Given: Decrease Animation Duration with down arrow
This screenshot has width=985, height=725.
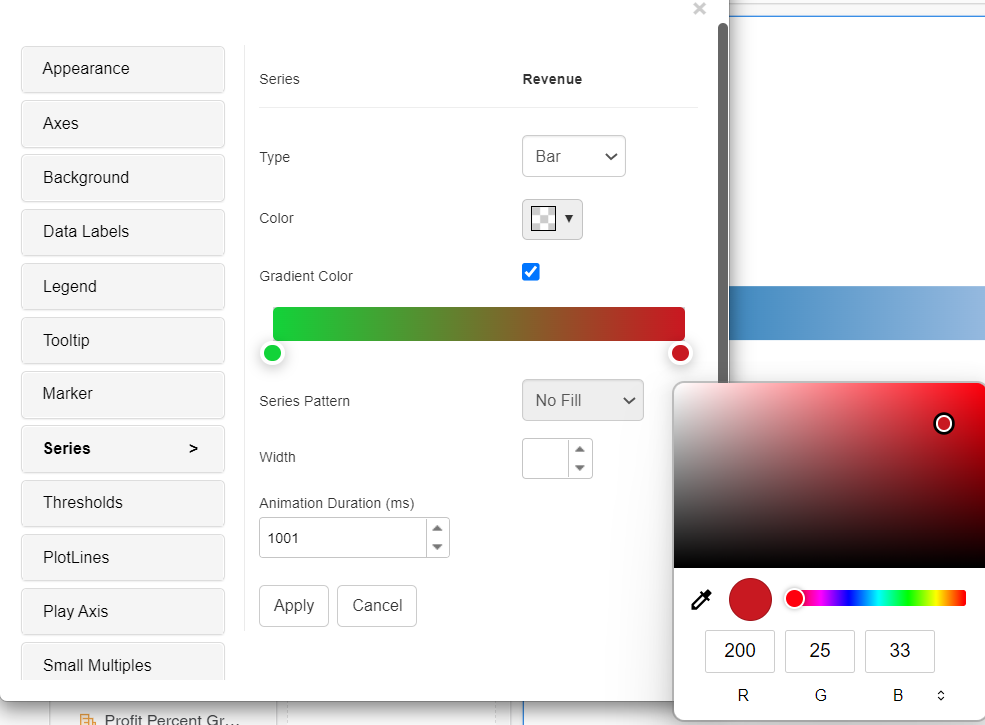Looking at the screenshot, I should [x=437, y=547].
